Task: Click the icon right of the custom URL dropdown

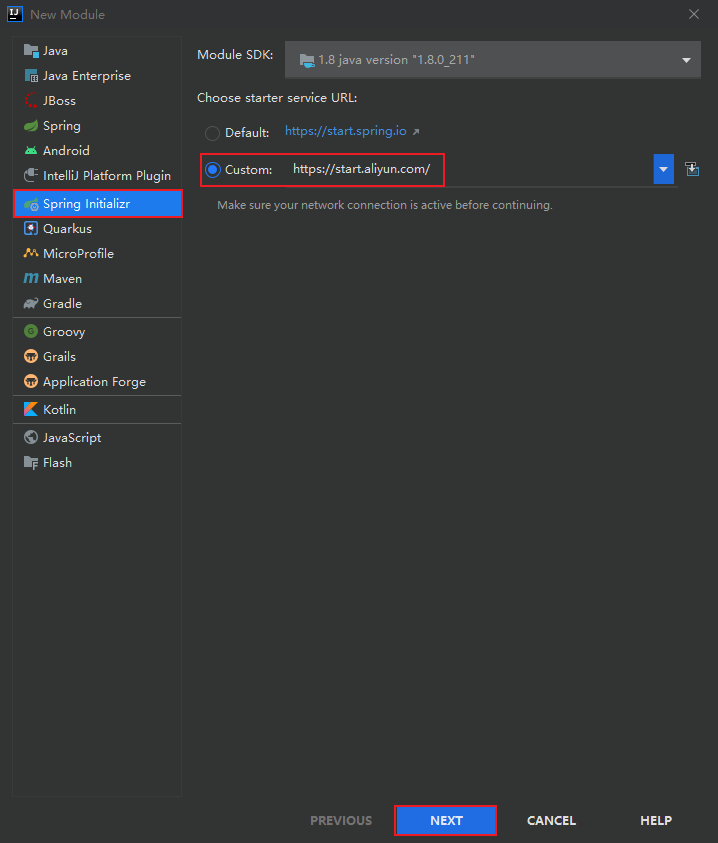Action: 692,169
